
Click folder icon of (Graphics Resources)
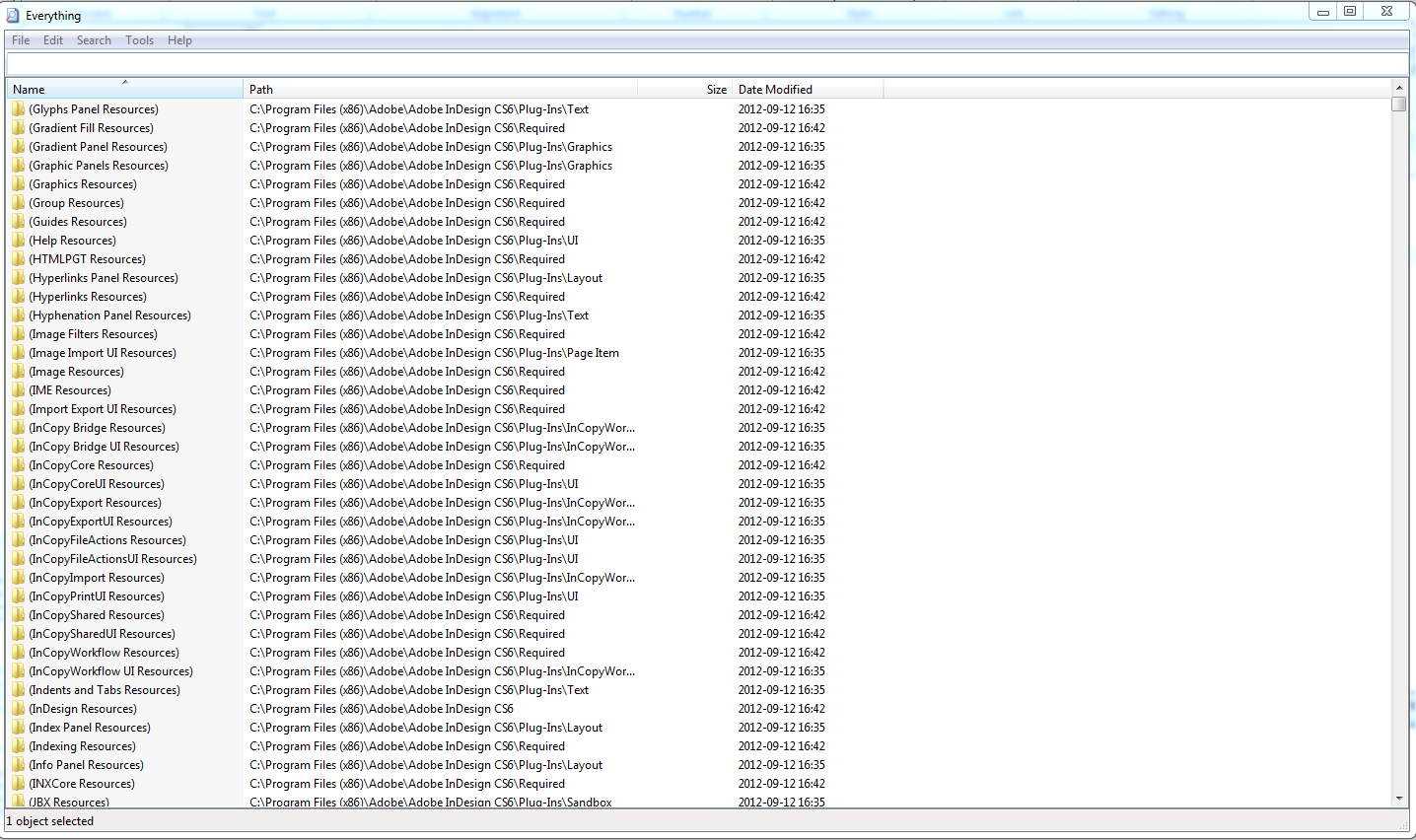pos(19,184)
